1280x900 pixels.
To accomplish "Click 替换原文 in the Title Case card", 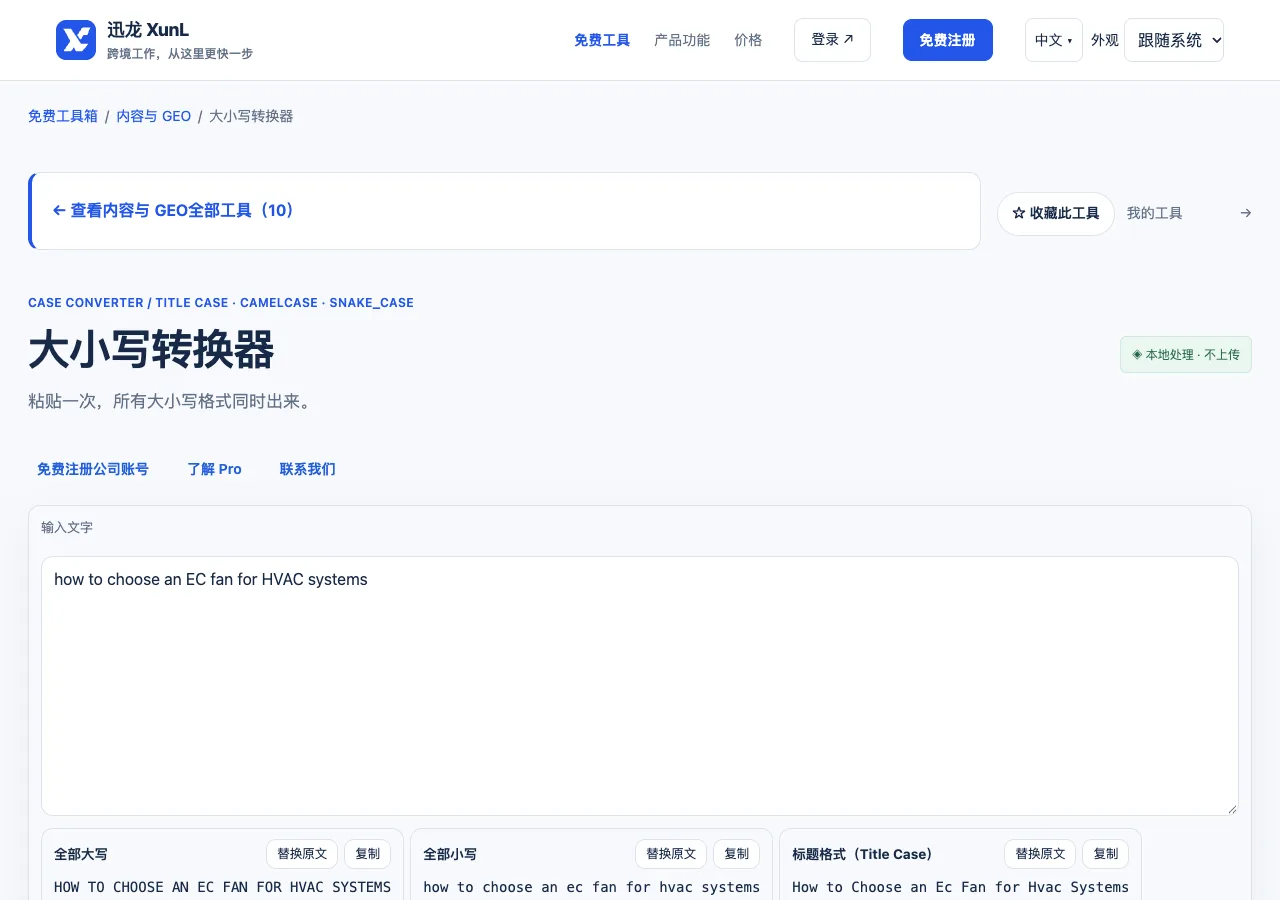I will pyautogui.click(x=1040, y=854).
